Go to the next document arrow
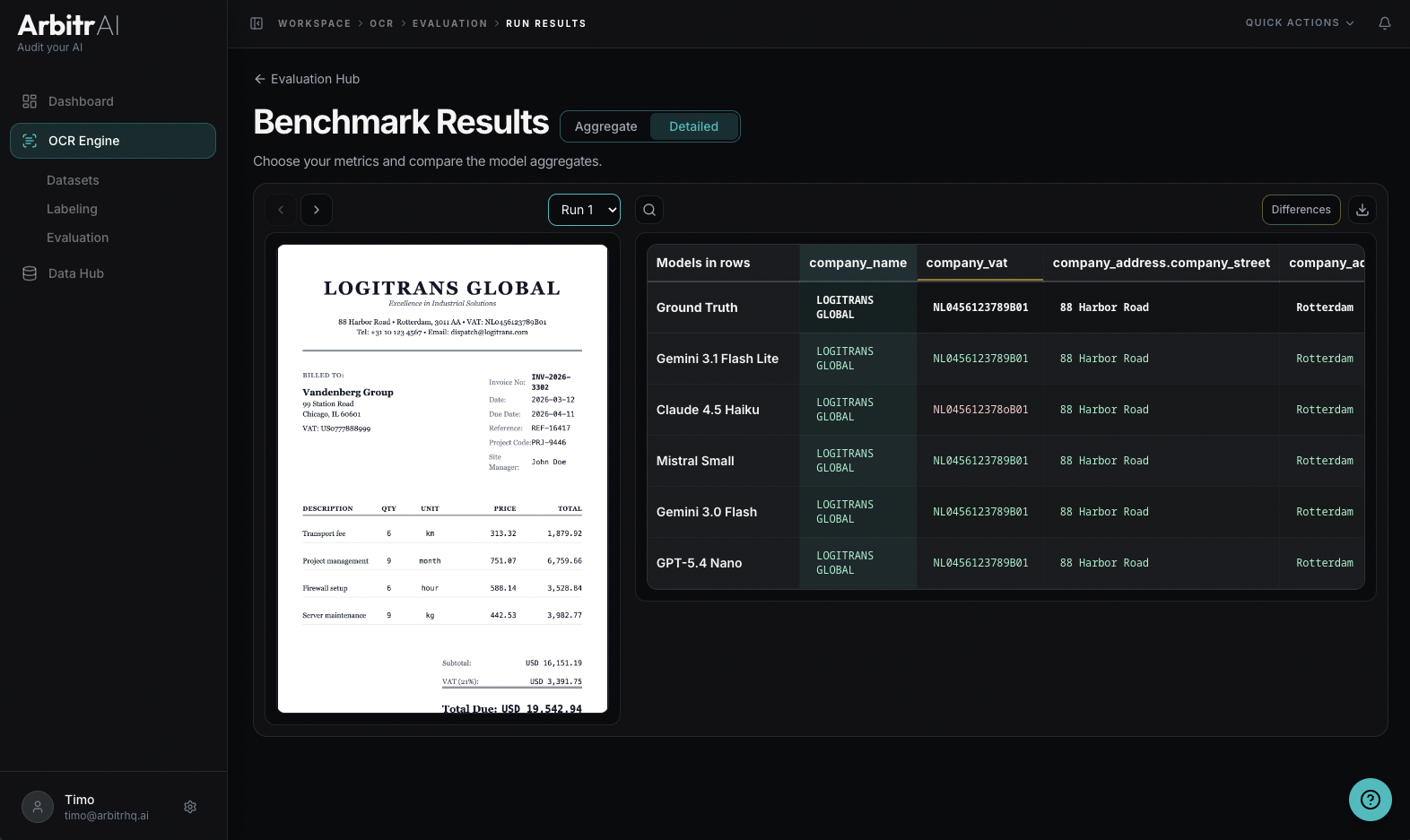This screenshot has width=1410, height=840. point(317,210)
